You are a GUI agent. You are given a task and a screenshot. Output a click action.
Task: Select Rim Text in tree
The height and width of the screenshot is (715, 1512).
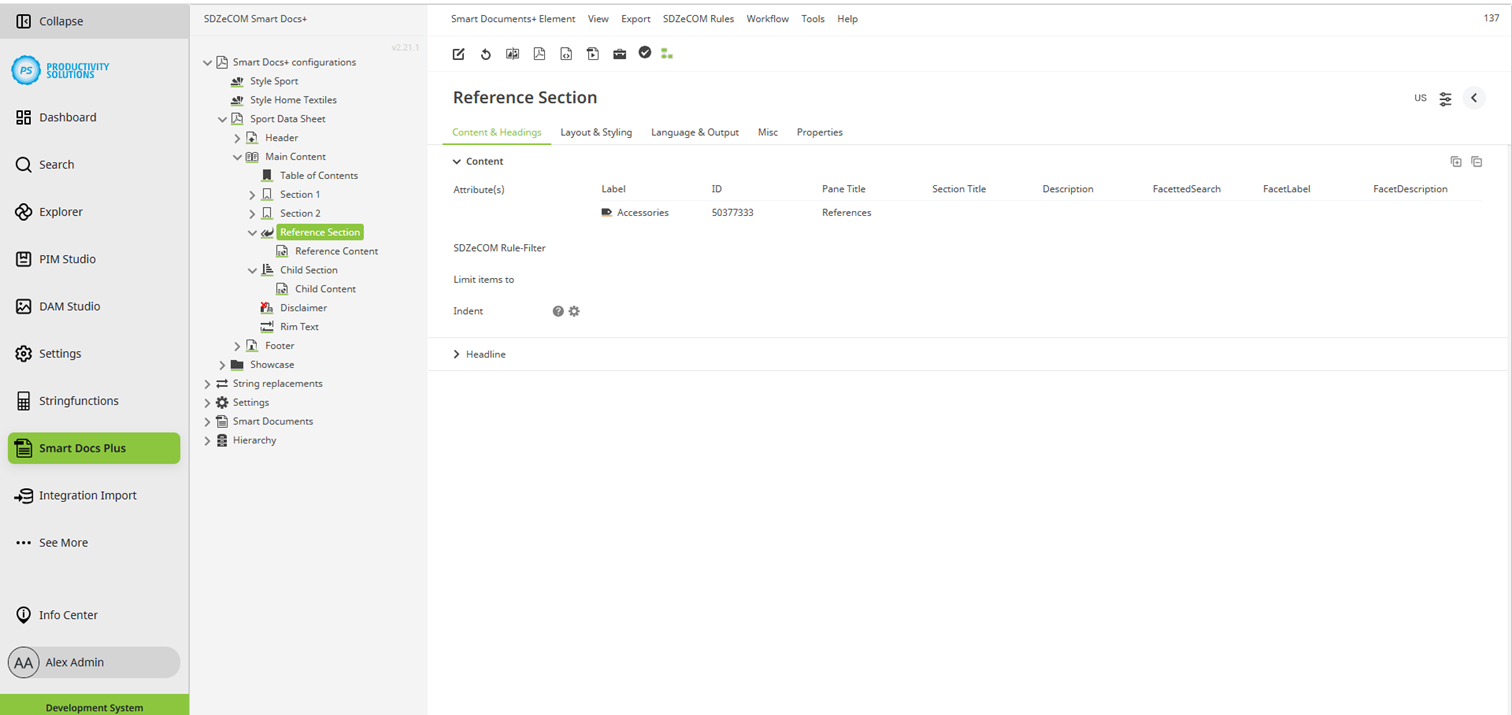pos(299,327)
